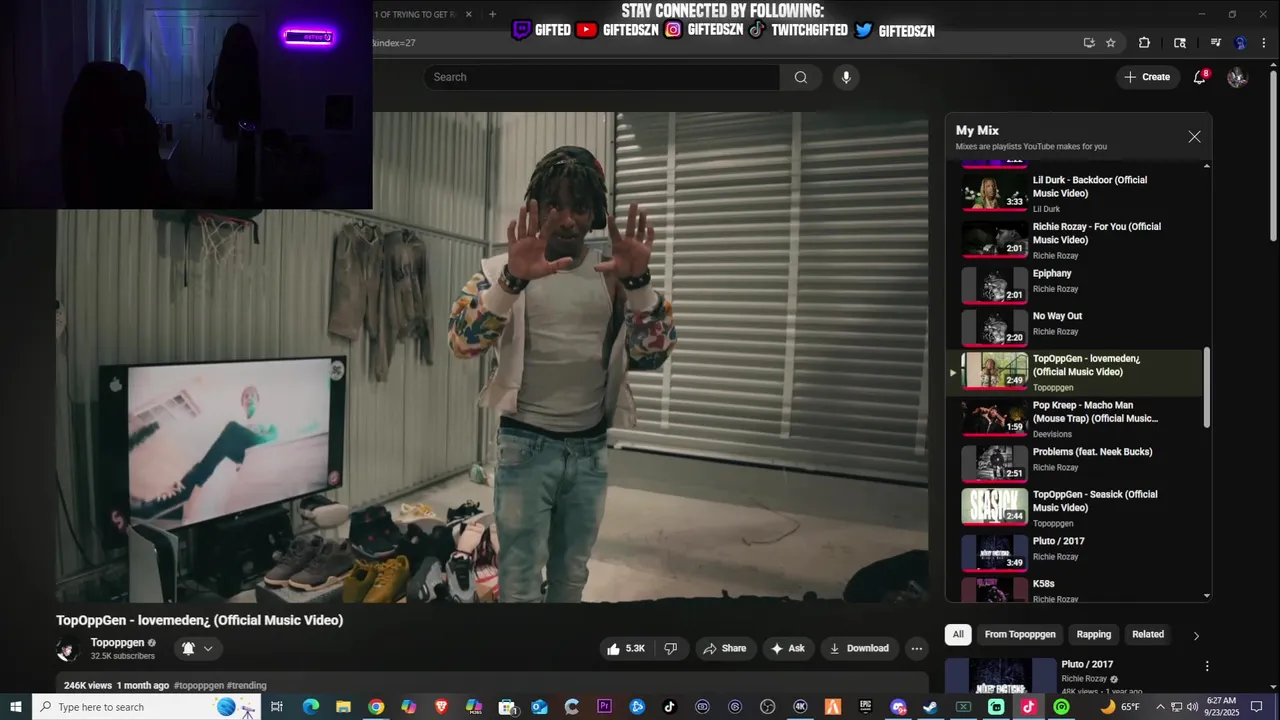Select Problems (feat. Neek Bucks) in playlist
Screen dimensions: 1280x720
pos(1082,462)
